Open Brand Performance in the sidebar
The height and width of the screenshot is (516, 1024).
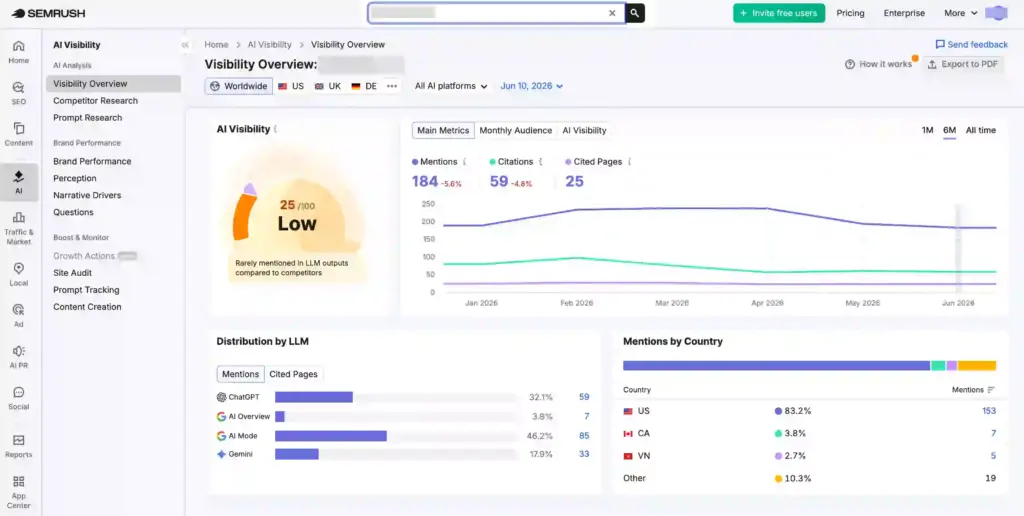click(92, 161)
